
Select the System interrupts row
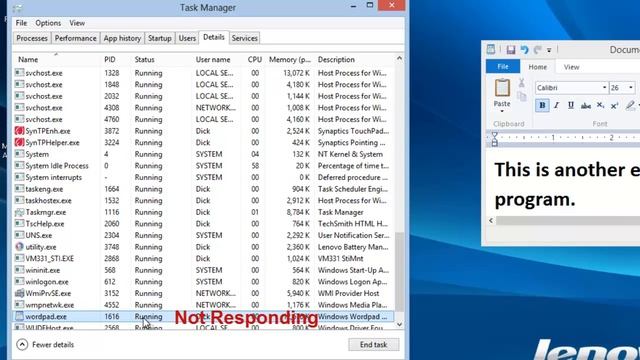(x=204, y=178)
